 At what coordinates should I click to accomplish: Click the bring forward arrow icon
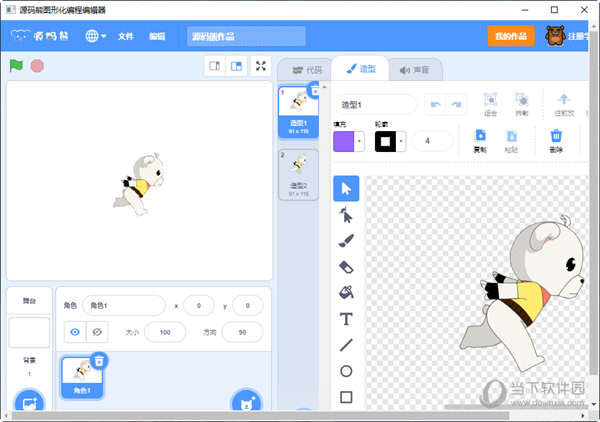click(564, 104)
